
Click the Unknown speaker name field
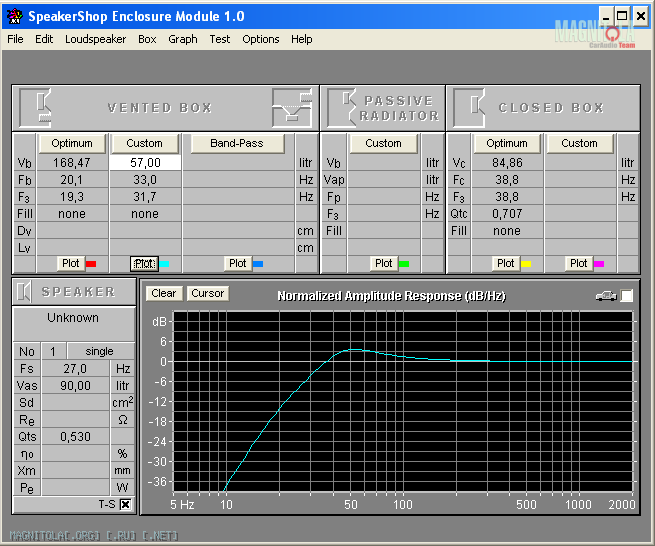(74, 324)
